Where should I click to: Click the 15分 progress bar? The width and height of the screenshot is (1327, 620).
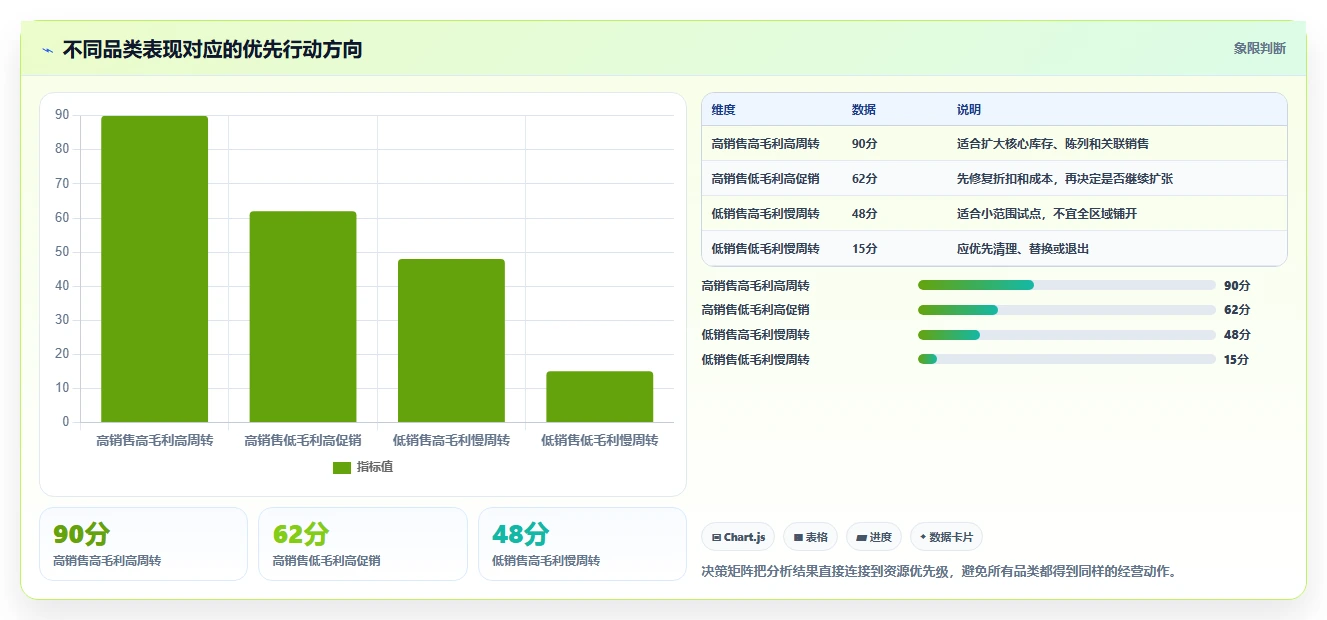(1066, 359)
